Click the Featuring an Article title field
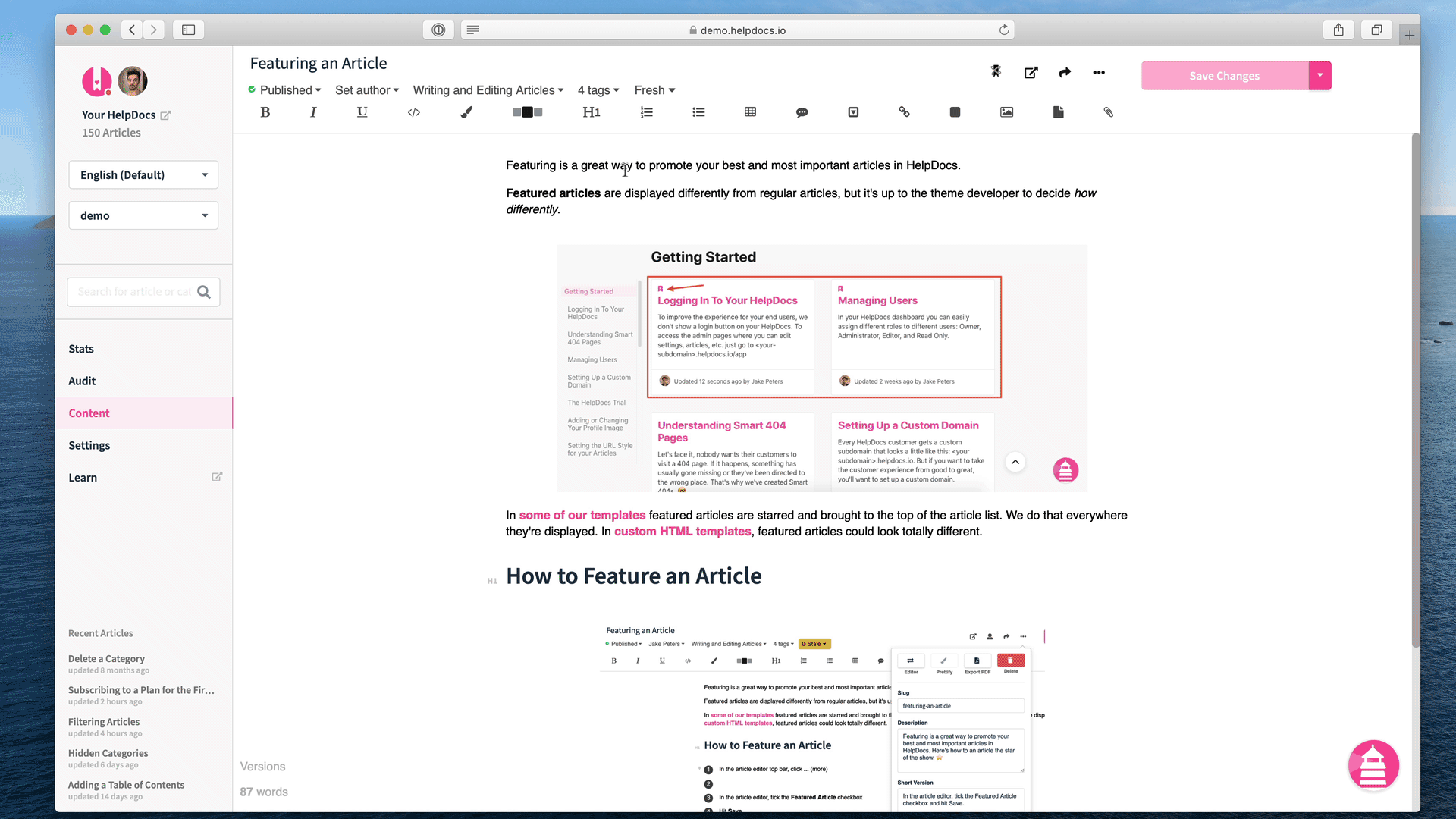Image resolution: width=1456 pixels, height=819 pixels. 318,64
